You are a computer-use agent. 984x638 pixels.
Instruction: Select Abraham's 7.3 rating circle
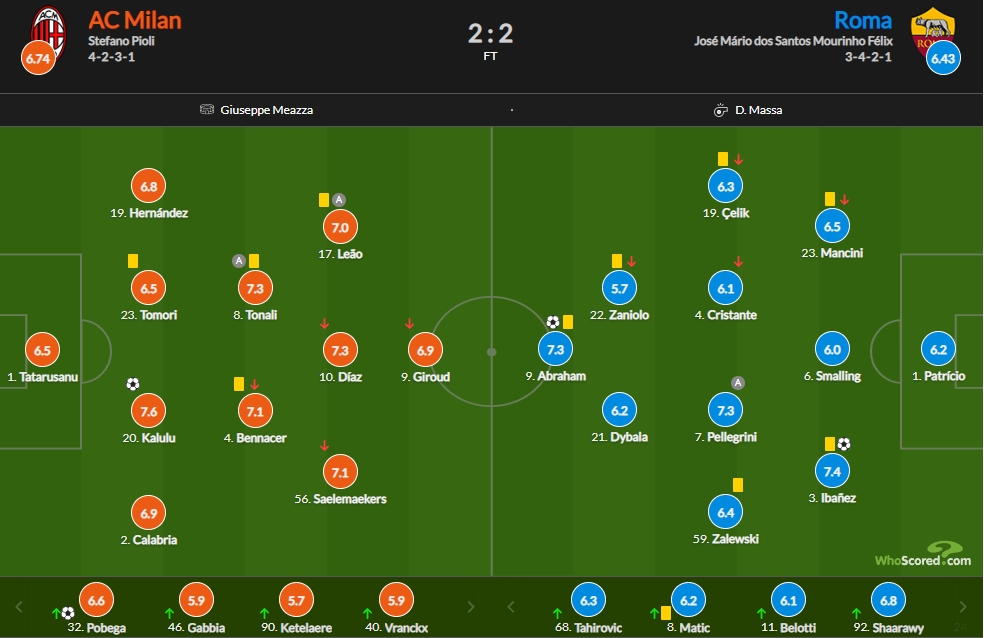(558, 349)
